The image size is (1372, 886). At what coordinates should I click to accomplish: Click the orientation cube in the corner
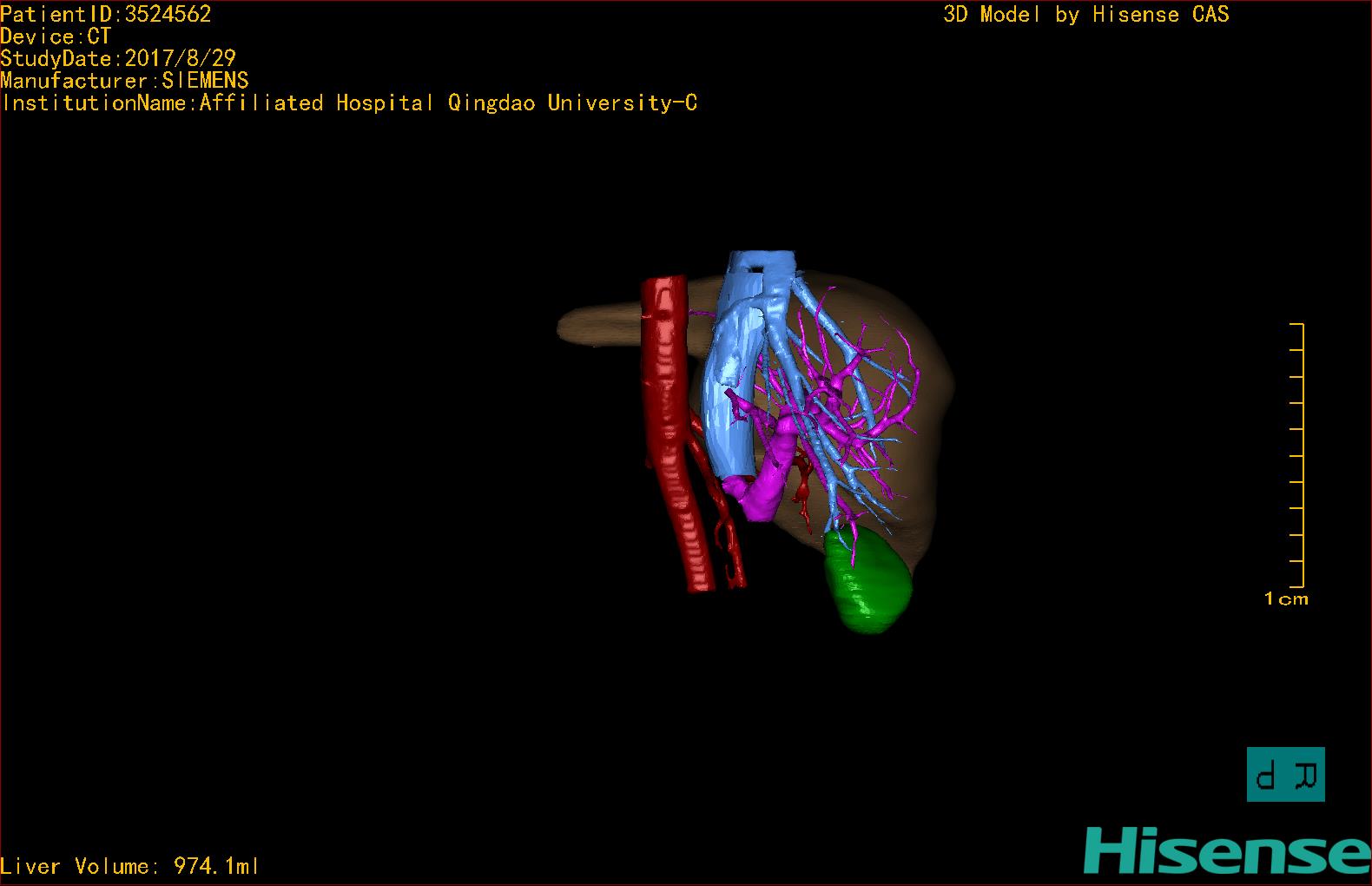(x=1286, y=774)
